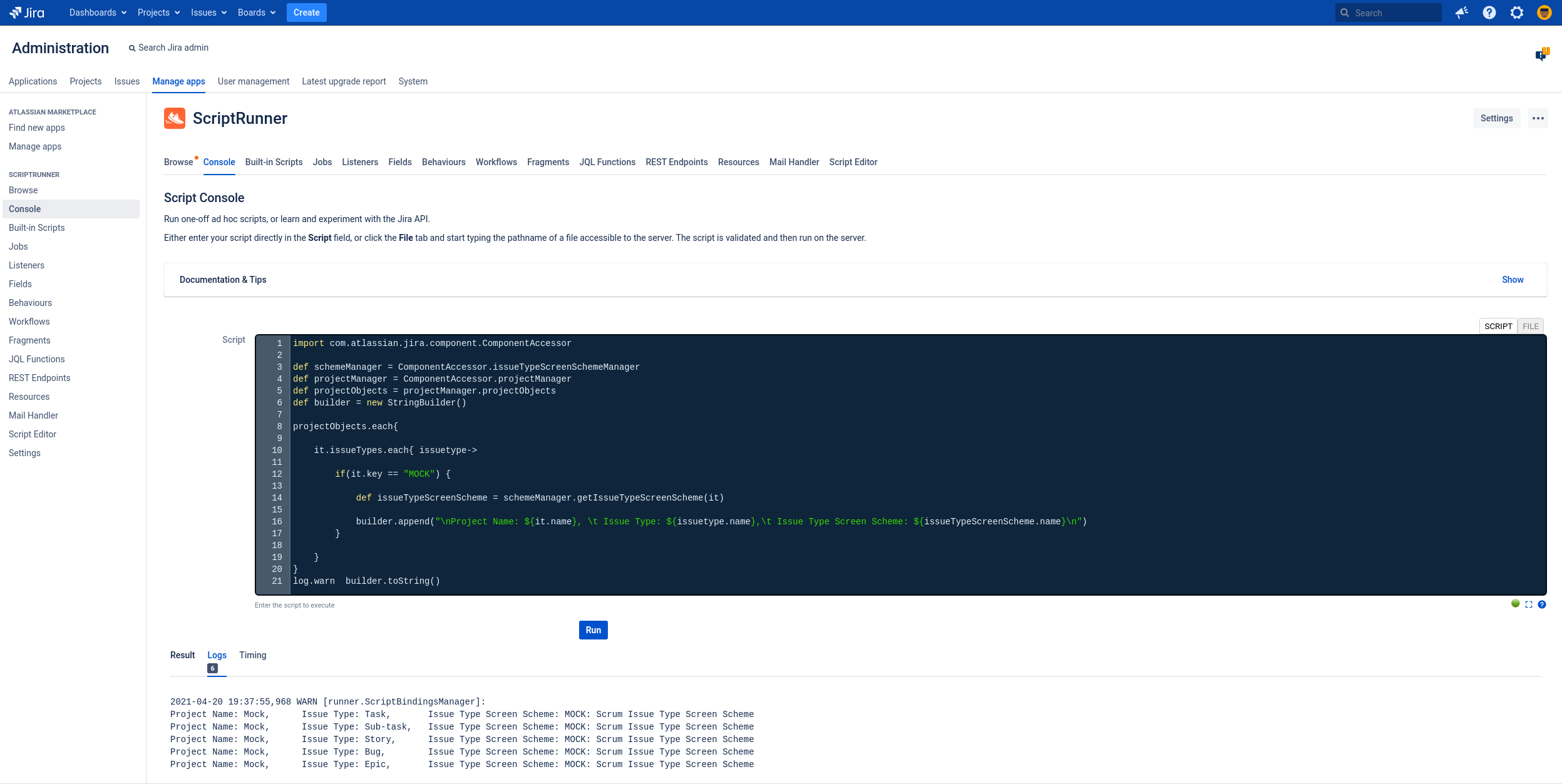Image resolution: width=1562 pixels, height=784 pixels.
Task: Open the Boards dropdown menu
Action: pyautogui.click(x=256, y=13)
